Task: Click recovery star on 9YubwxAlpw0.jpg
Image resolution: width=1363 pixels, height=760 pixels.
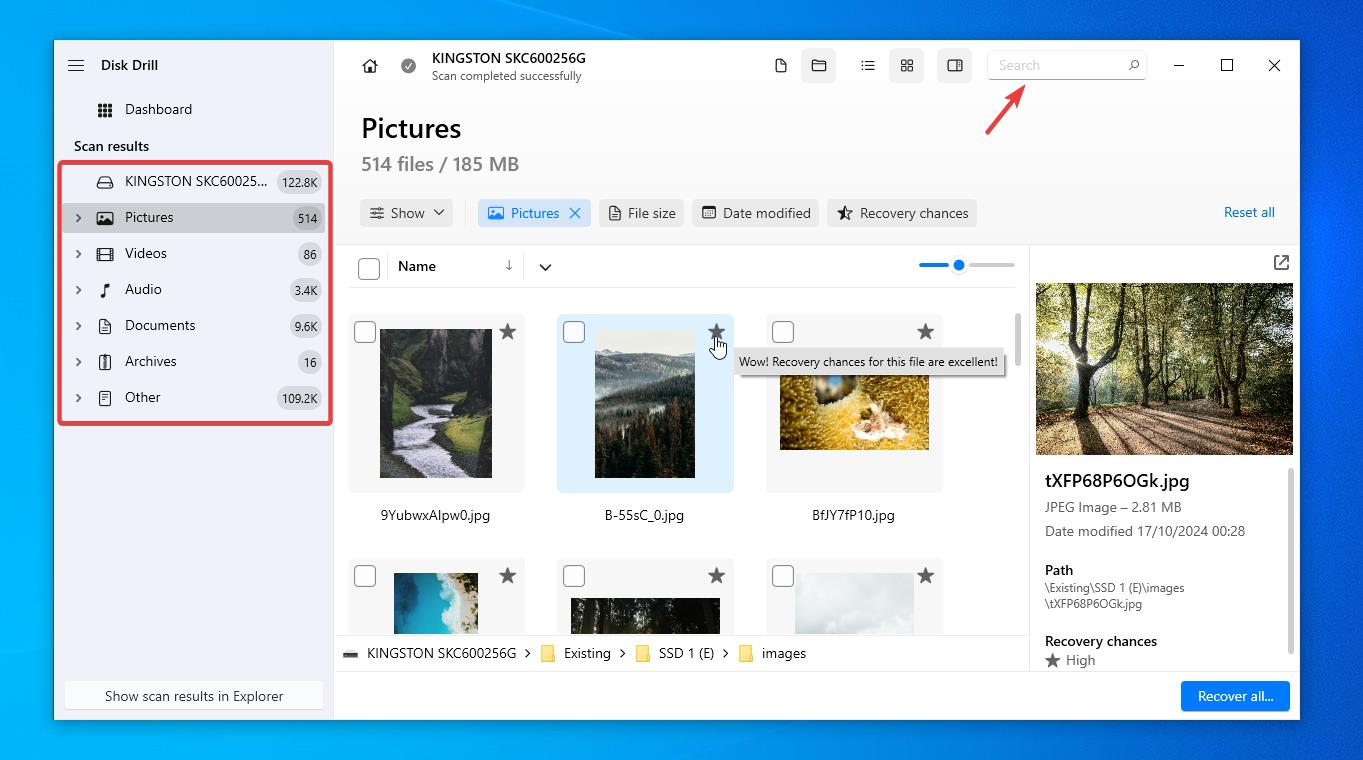Action: click(508, 331)
